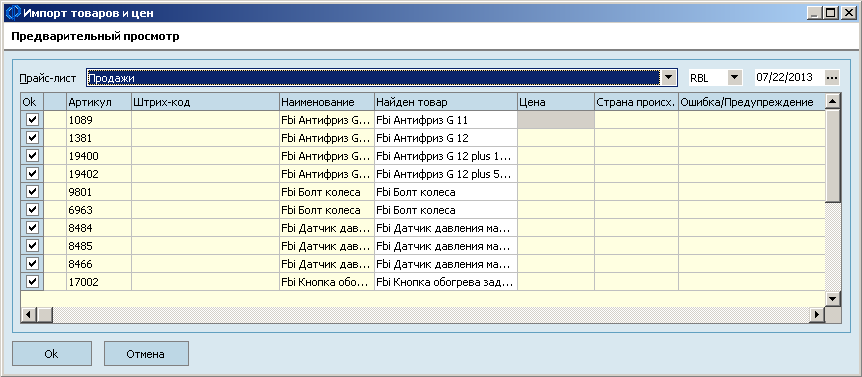Select article cell 9801
Screen dimensions: 862x377
point(98,192)
